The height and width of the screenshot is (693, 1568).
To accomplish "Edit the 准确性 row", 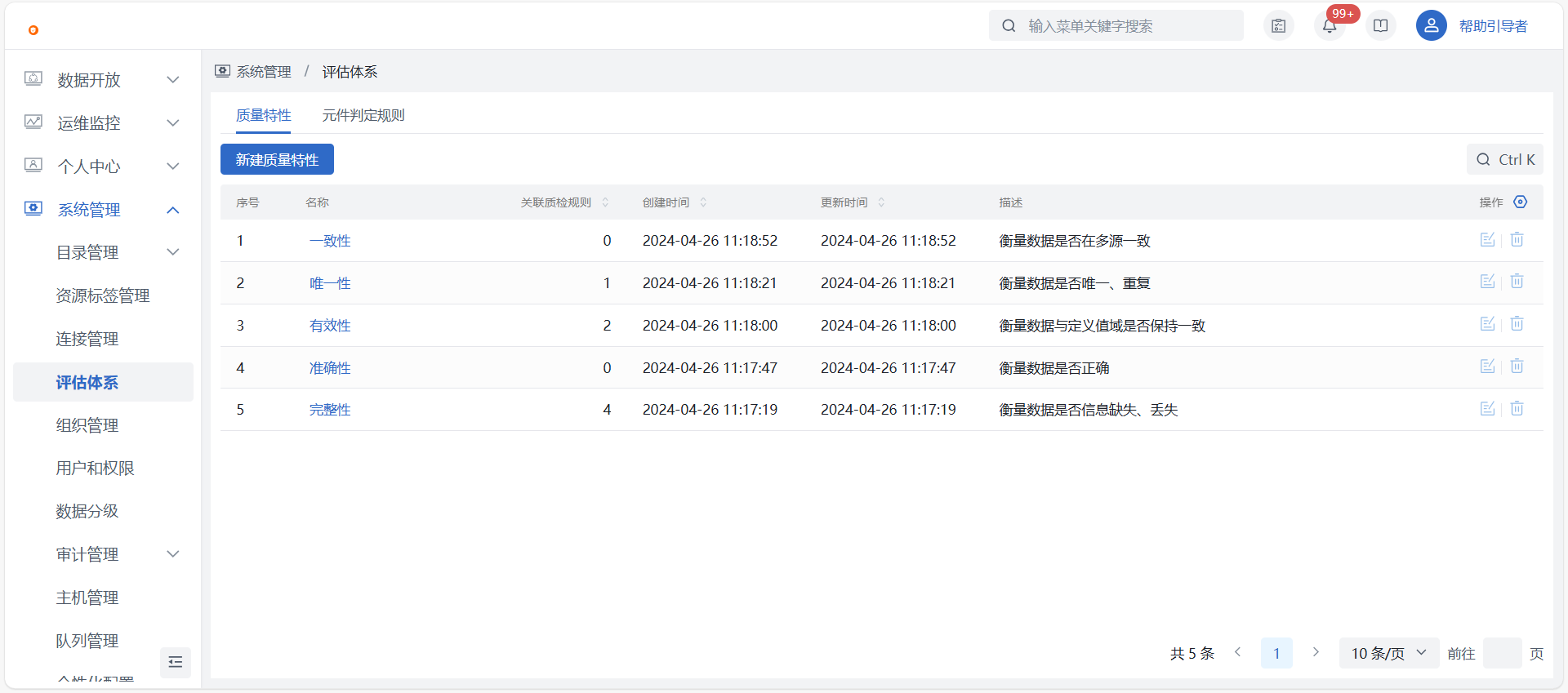I will click(1488, 366).
